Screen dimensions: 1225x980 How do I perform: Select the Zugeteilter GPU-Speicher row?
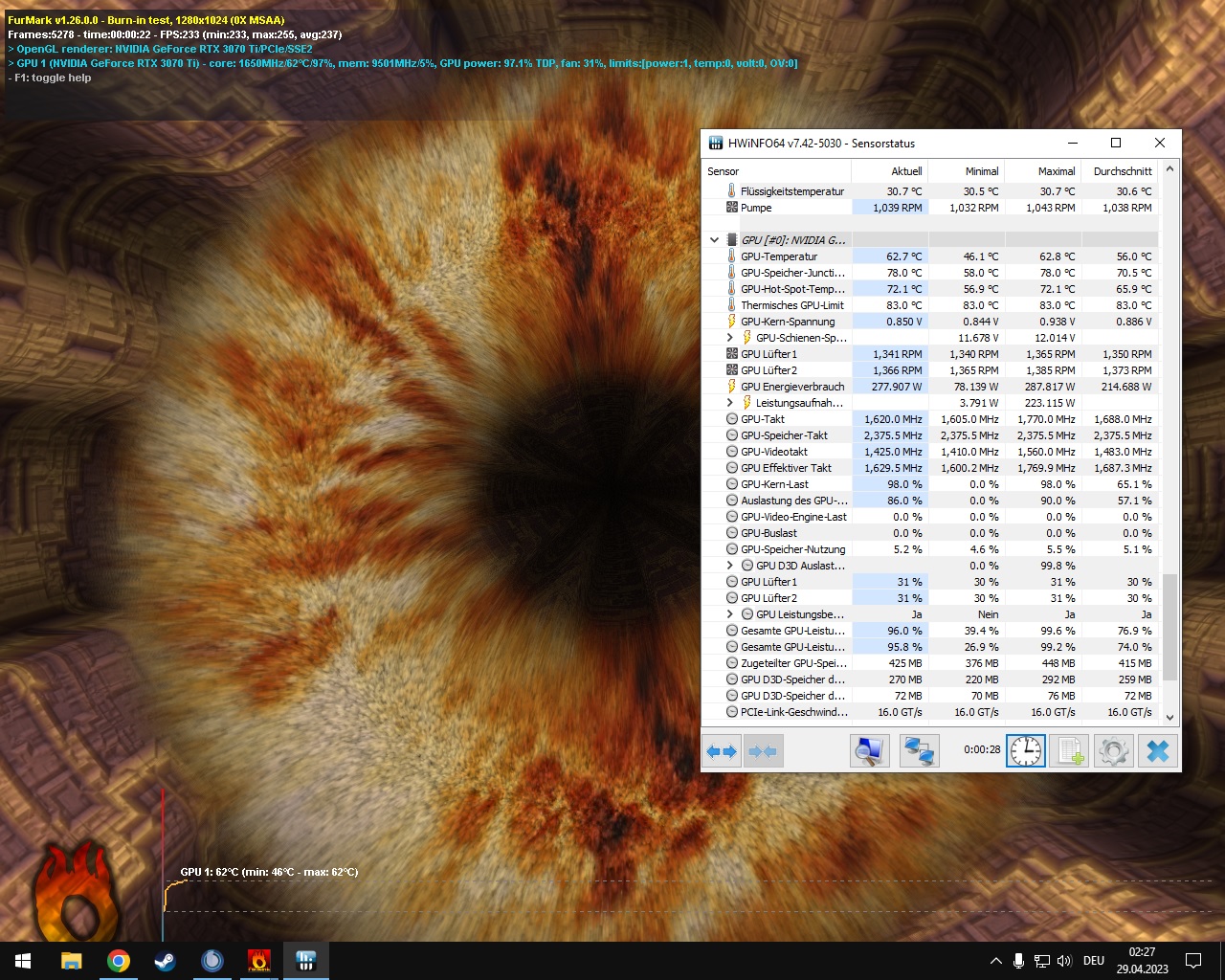[930, 662]
